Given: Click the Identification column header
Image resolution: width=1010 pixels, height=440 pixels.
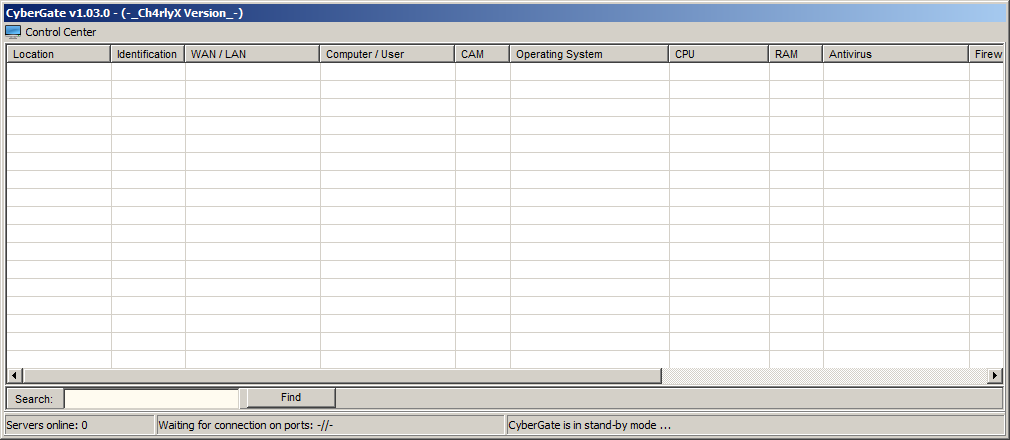Looking at the screenshot, I should coord(147,54).
